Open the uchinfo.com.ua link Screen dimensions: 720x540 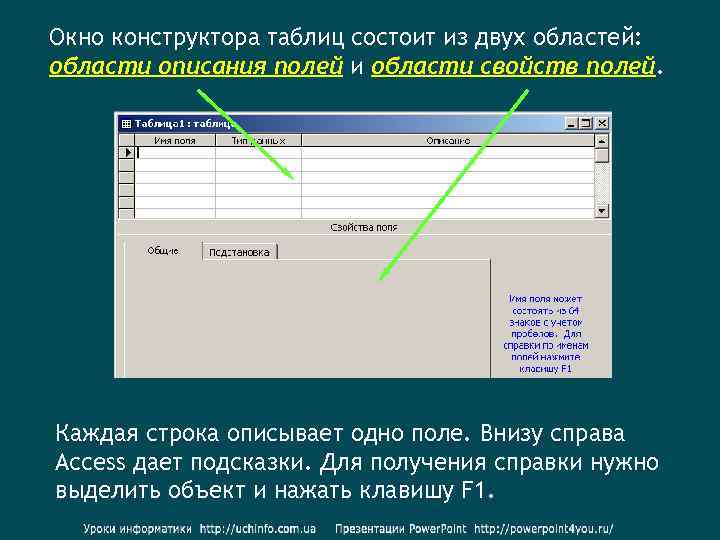pyautogui.click(x=258, y=529)
